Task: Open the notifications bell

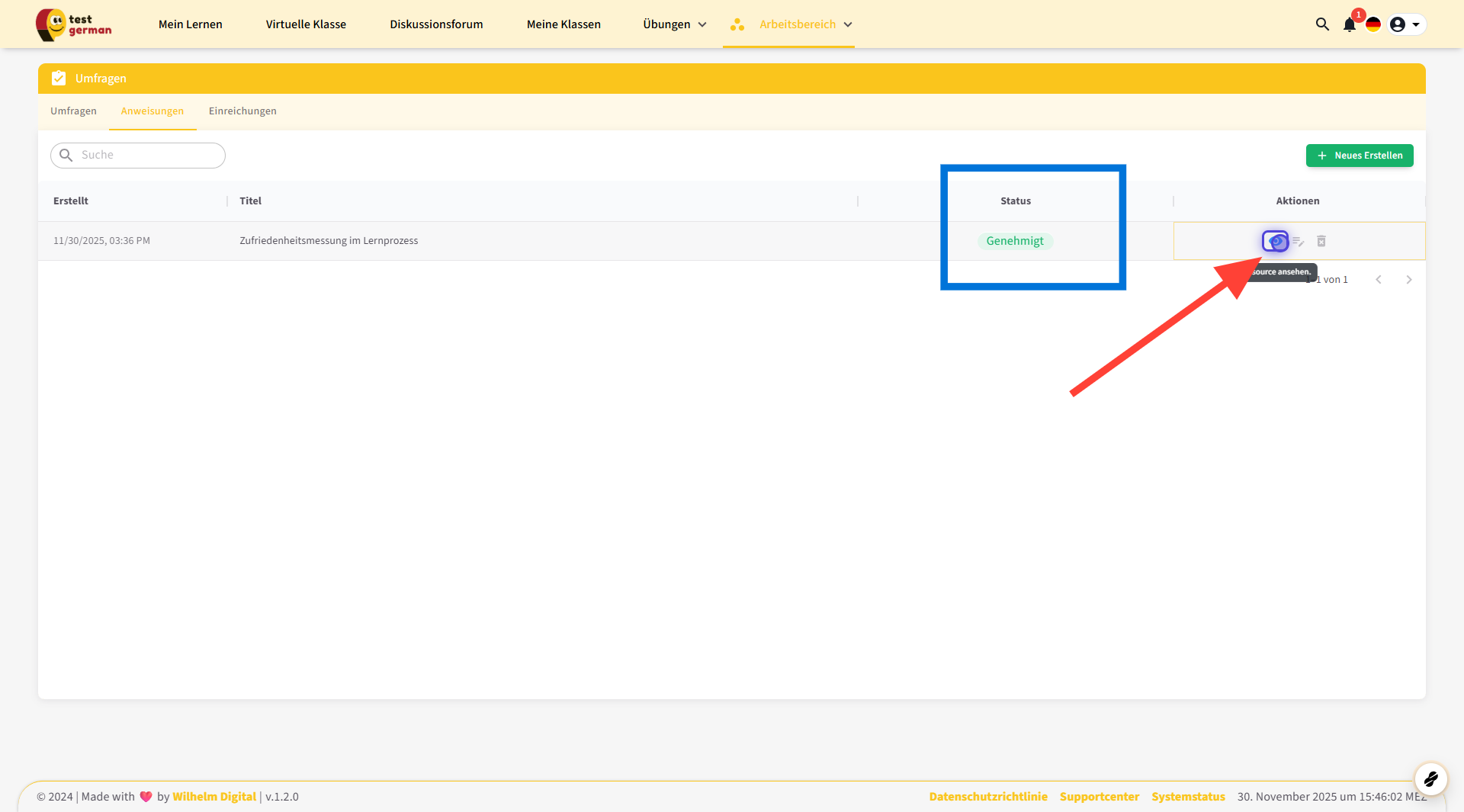Action: coord(1349,24)
